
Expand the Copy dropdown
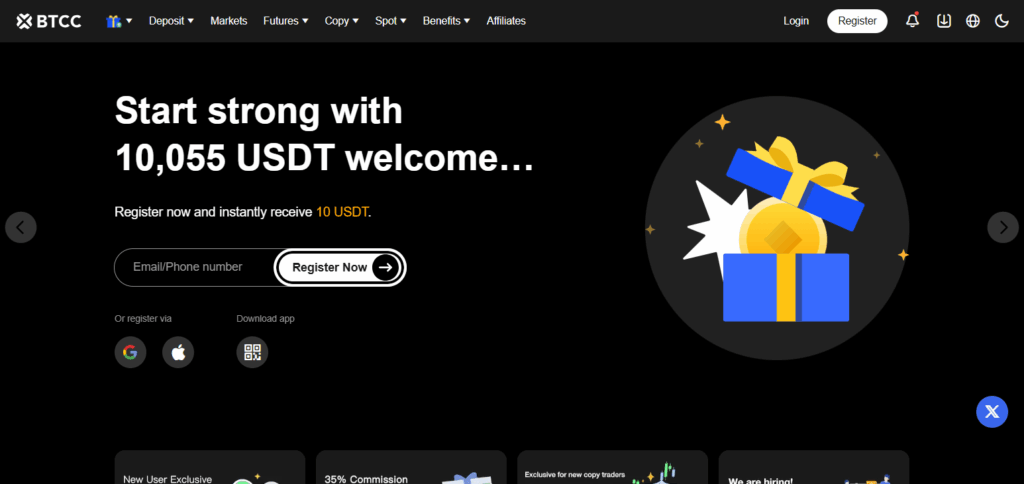(x=342, y=21)
